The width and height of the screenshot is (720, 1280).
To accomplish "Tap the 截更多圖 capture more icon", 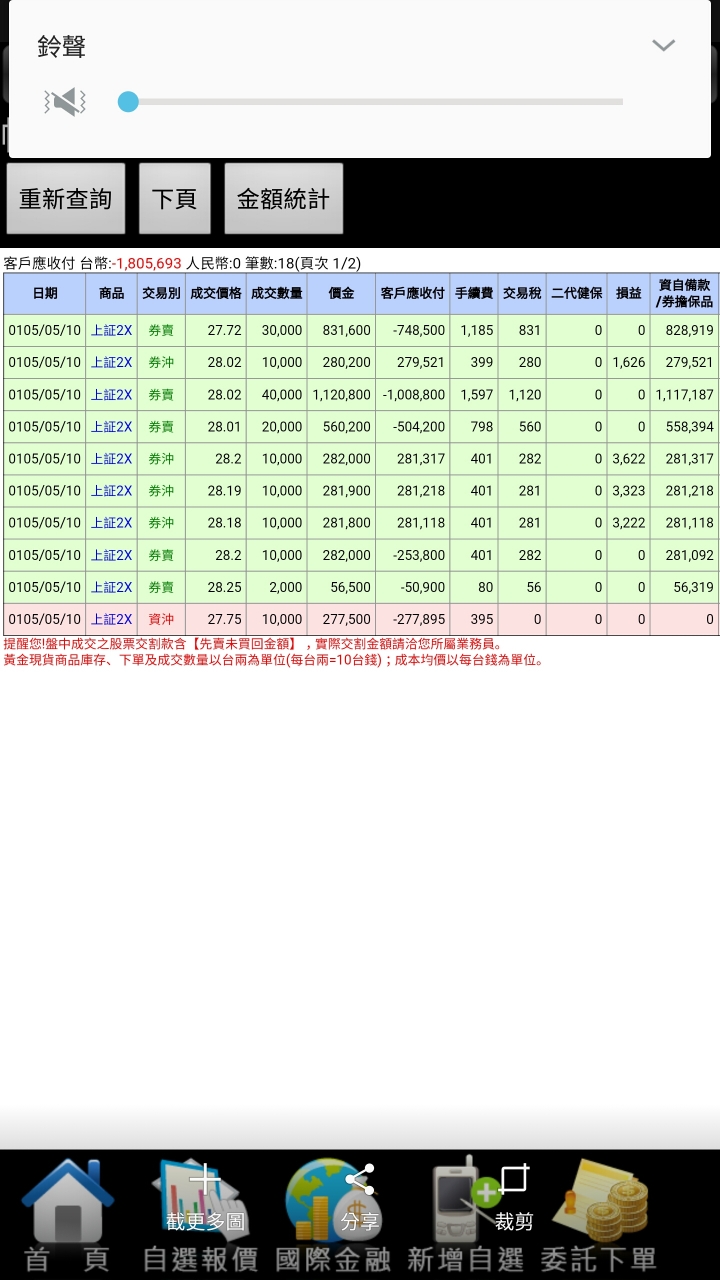I will point(206,1197).
